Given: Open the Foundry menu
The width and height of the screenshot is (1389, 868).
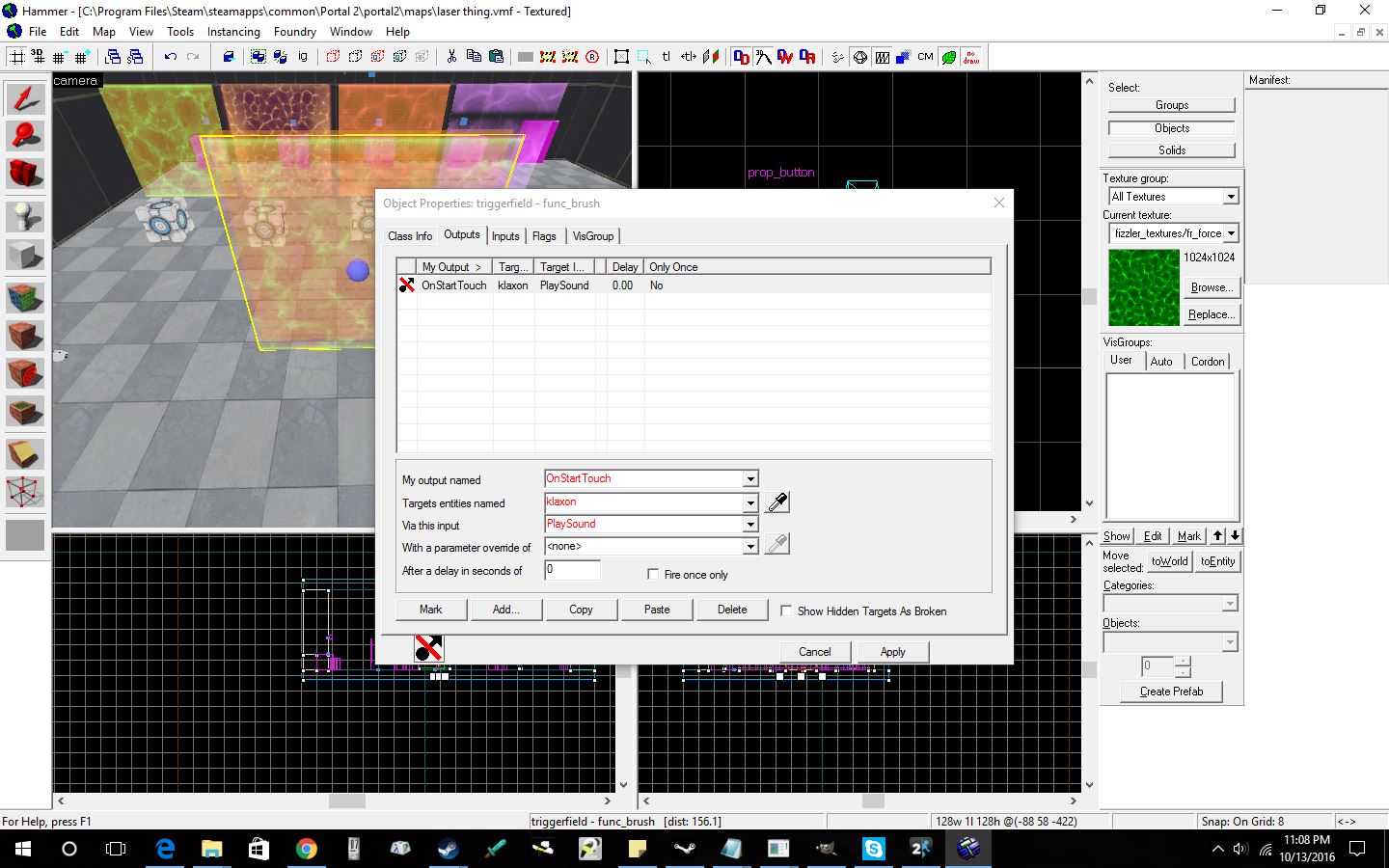Looking at the screenshot, I should (295, 32).
